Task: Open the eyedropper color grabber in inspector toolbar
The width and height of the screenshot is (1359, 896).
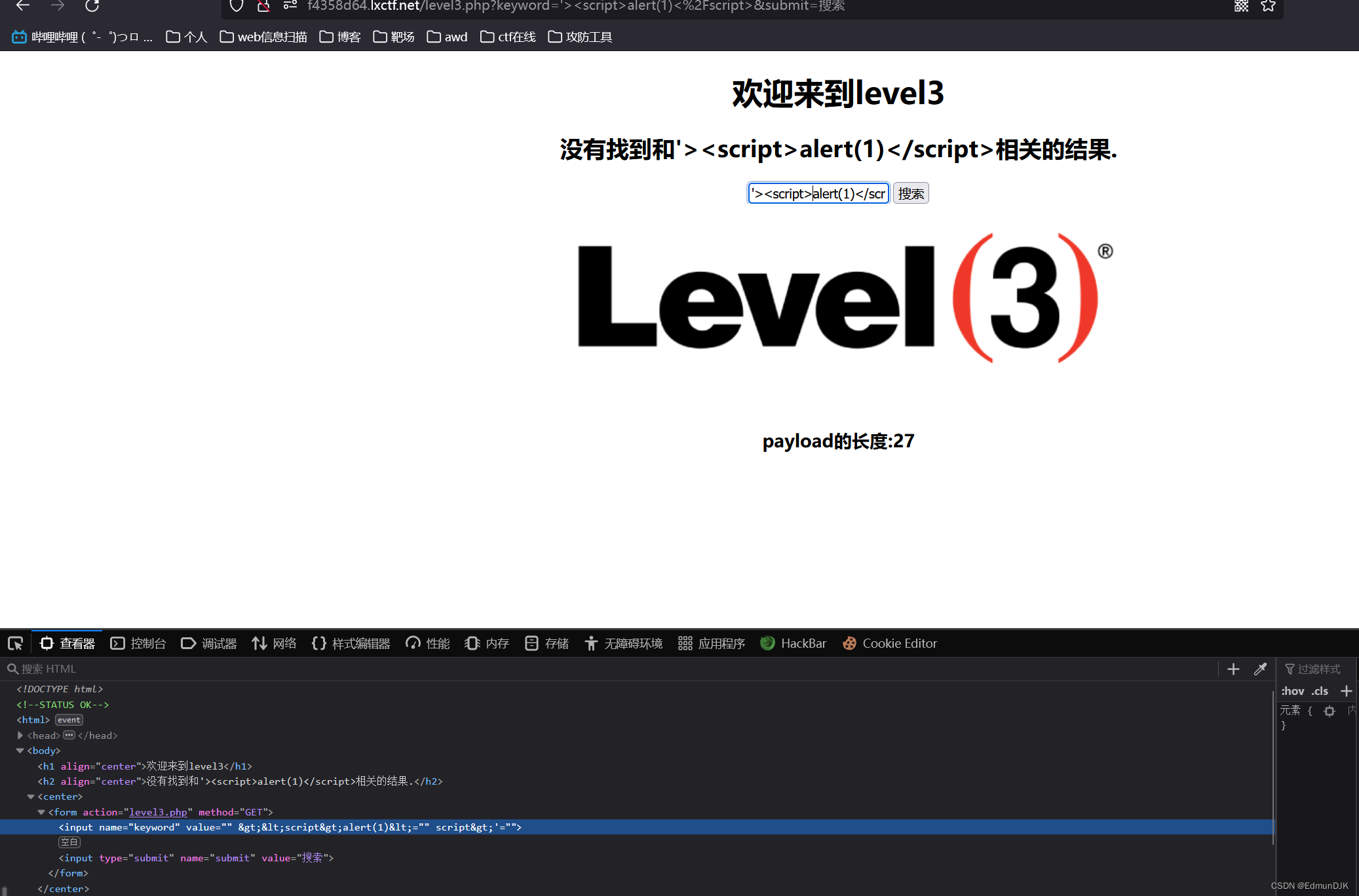Action: (x=1260, y=669)
